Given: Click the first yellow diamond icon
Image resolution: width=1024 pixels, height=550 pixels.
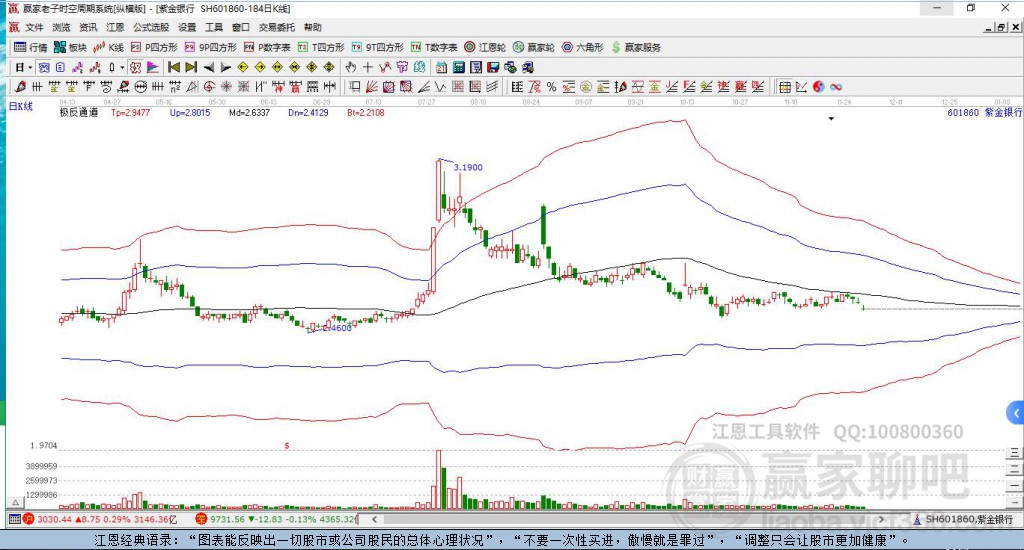Looking at the screenshot, I should [243, 67].
